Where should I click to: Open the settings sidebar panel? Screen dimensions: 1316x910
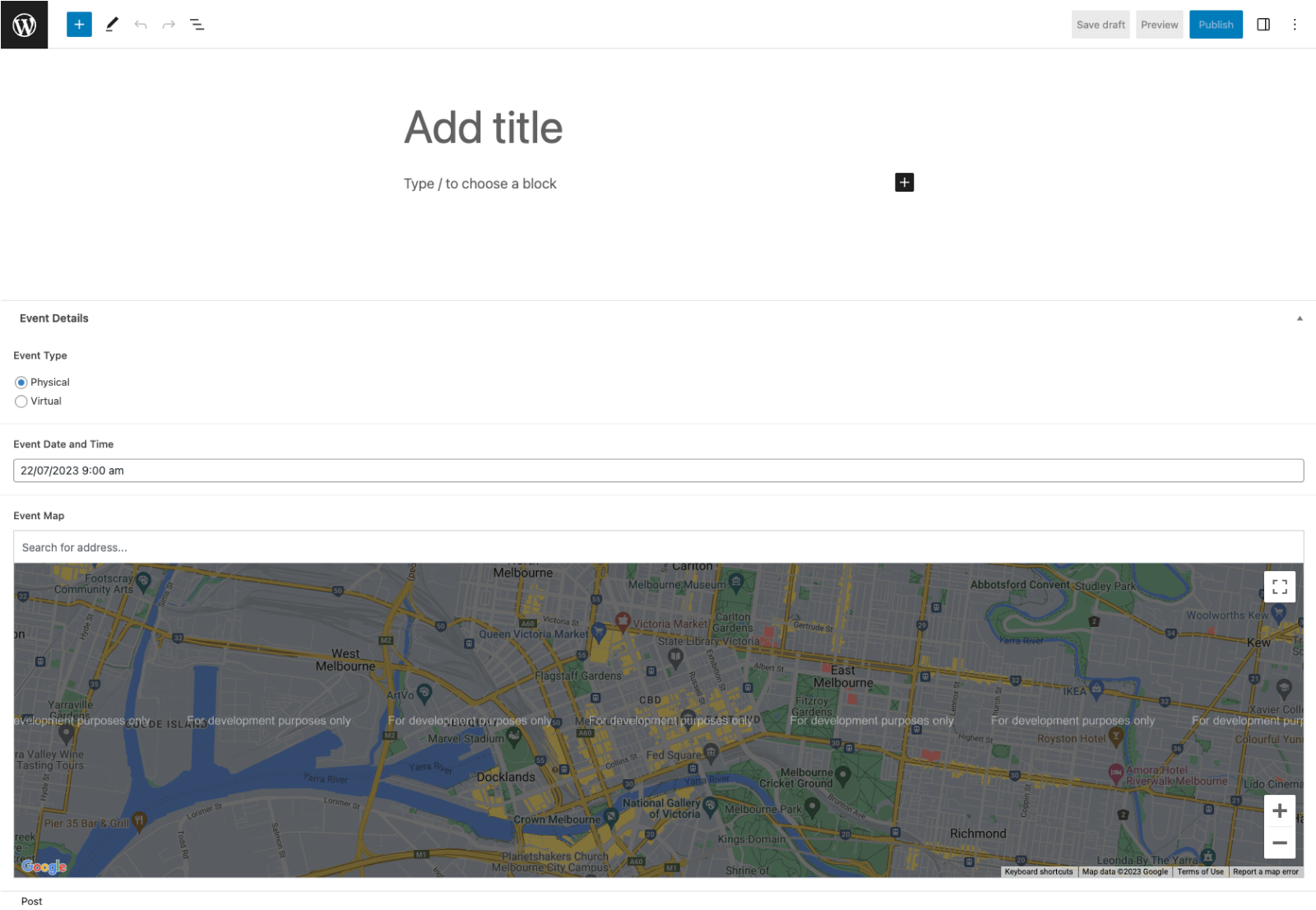tap(1263, 24)
